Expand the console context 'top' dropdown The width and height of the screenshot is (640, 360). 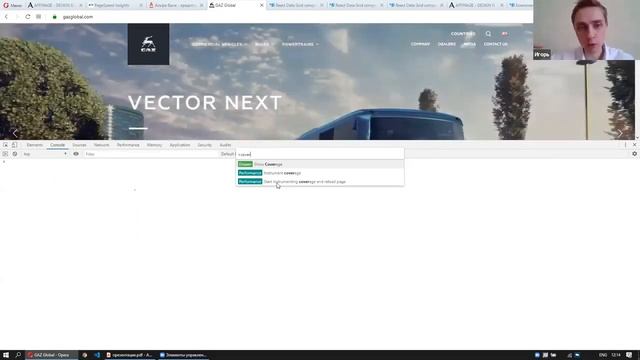(x=45, y=154)
